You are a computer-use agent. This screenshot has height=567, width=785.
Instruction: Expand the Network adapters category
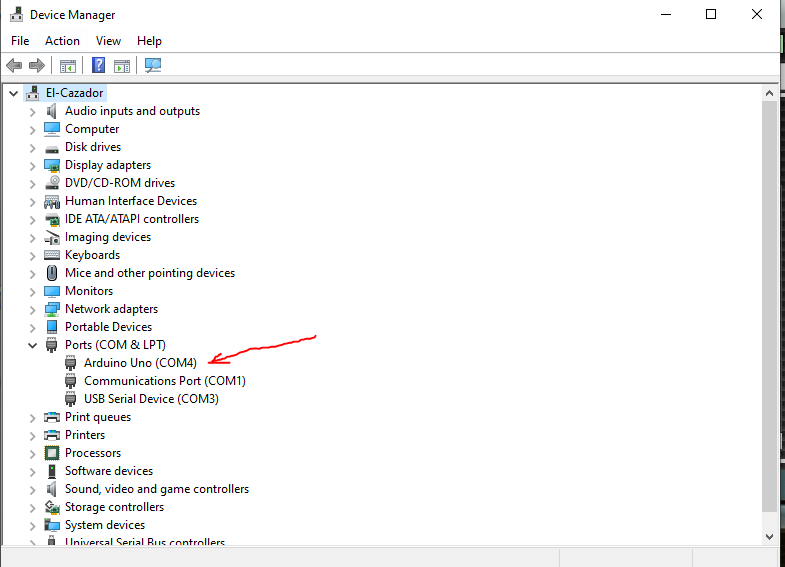click(x=32, y=309)
